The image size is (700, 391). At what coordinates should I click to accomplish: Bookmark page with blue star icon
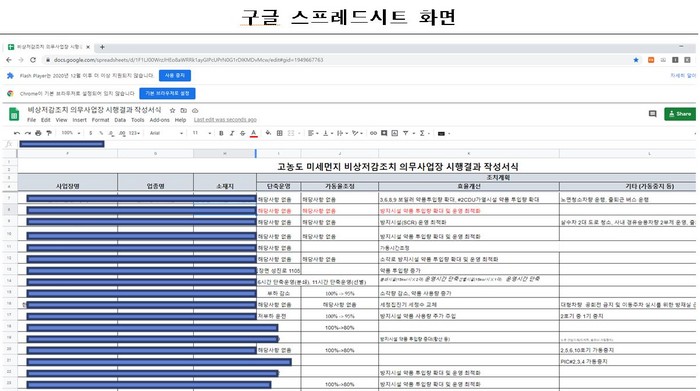[636, 60]
